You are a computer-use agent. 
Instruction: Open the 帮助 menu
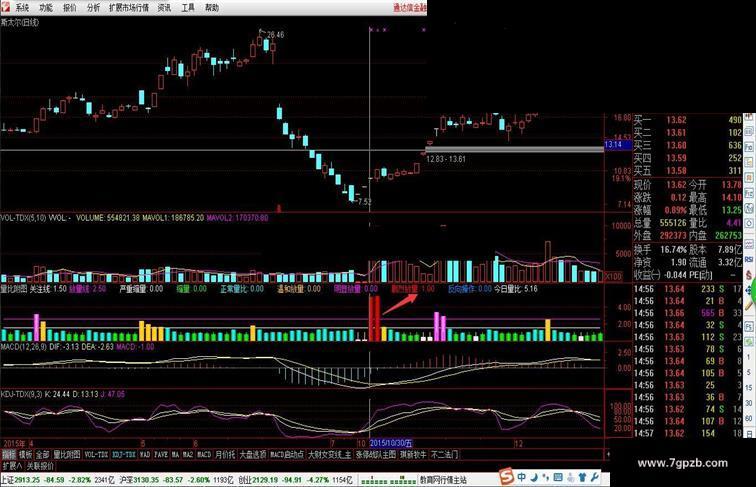(212, 7)
